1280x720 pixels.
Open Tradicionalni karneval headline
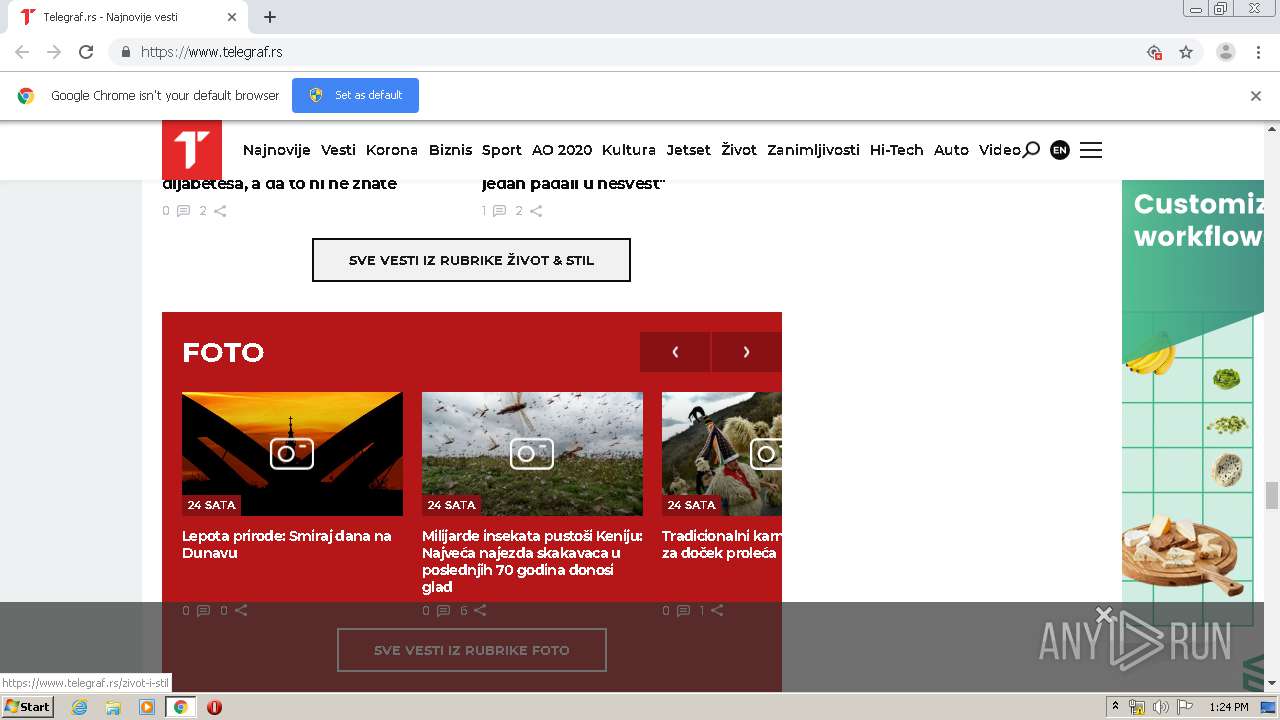click(721, 544)
